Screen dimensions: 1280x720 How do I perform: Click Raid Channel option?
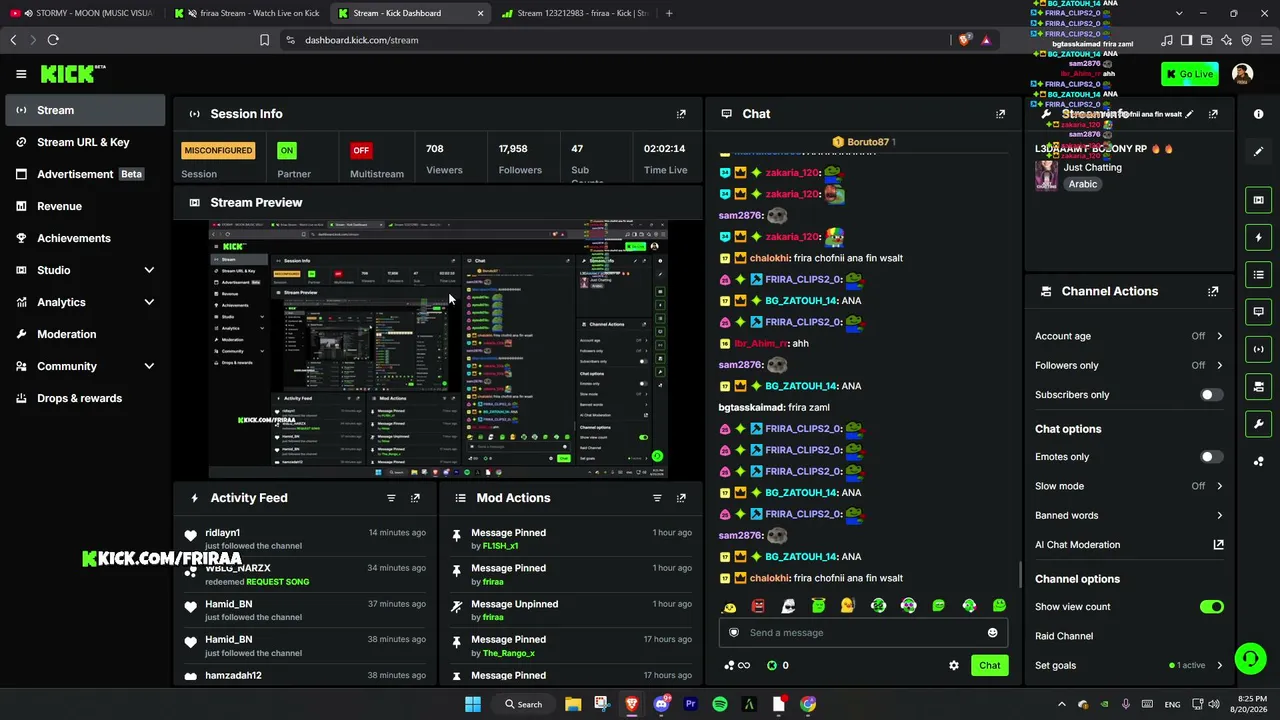tap(1064, 636)
